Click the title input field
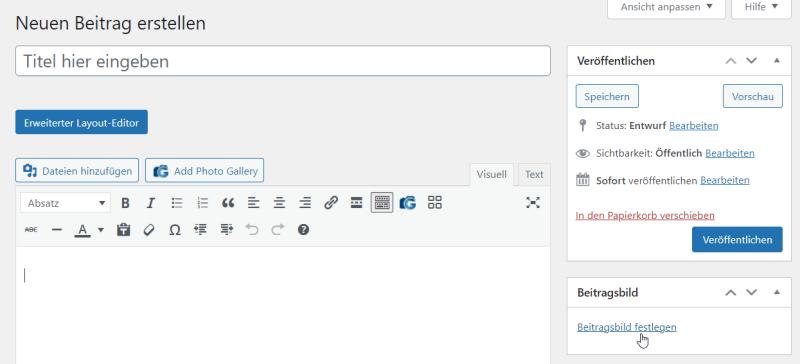800x364 pixels. (283, 61)
